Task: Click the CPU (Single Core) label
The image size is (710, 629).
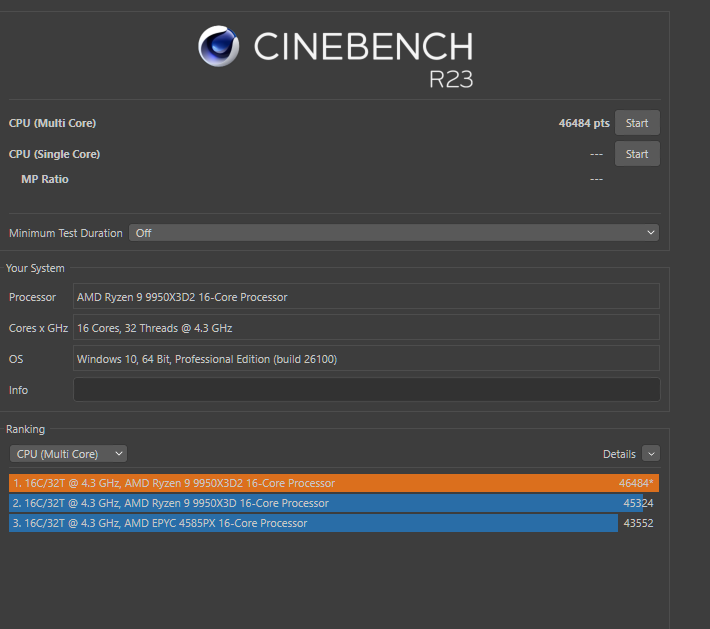Action: point(54,154)
